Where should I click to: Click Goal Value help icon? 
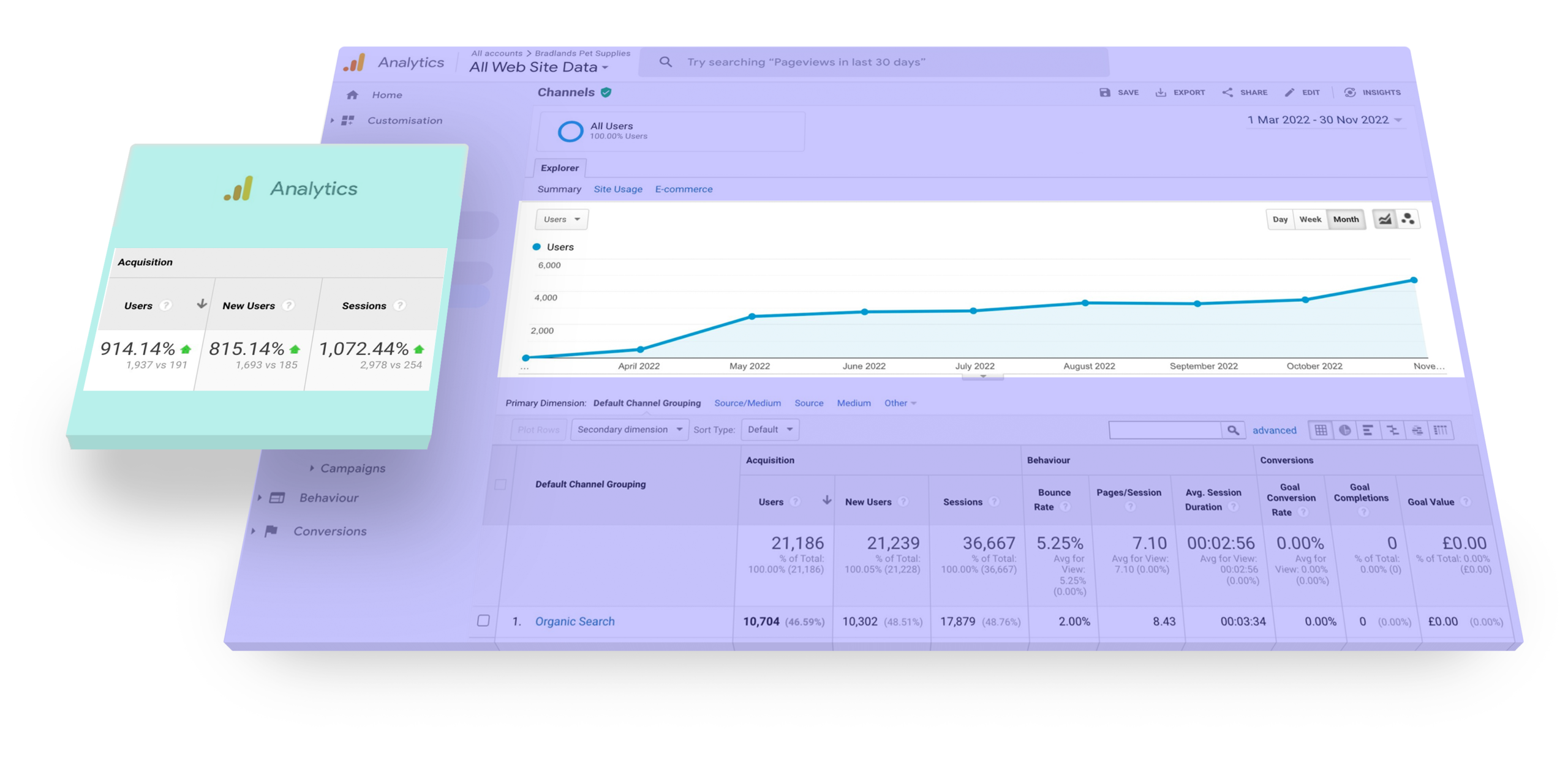tap(1465, 502)
